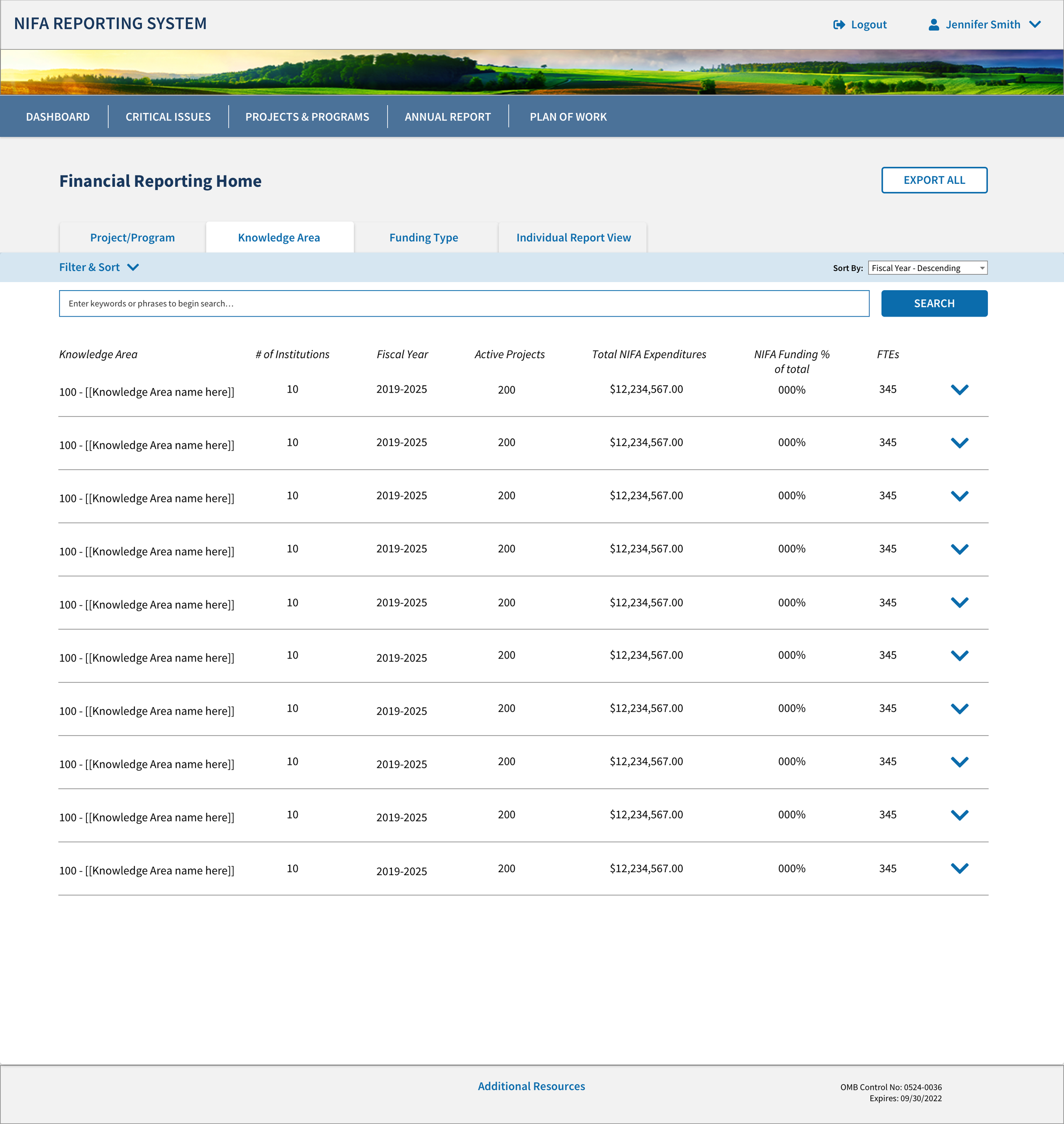Expand the second Knowledge Area row chevron
Screen dimensions: 1064x1124
pos(959,443)
